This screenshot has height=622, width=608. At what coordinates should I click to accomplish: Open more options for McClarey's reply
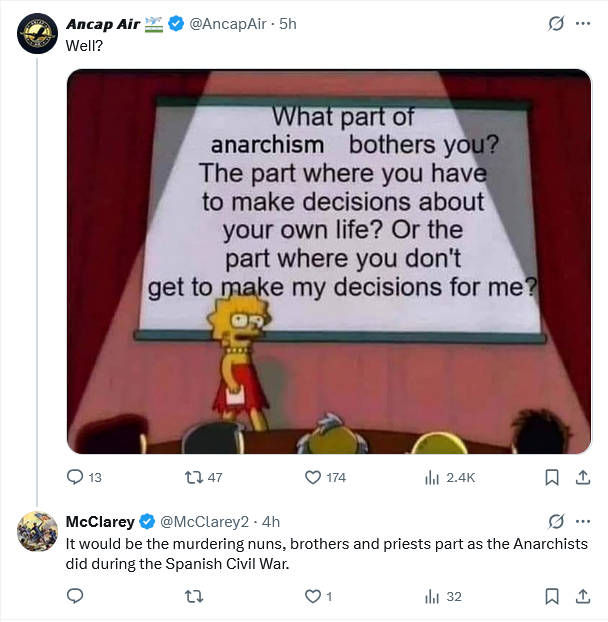[x=583, y=521]
